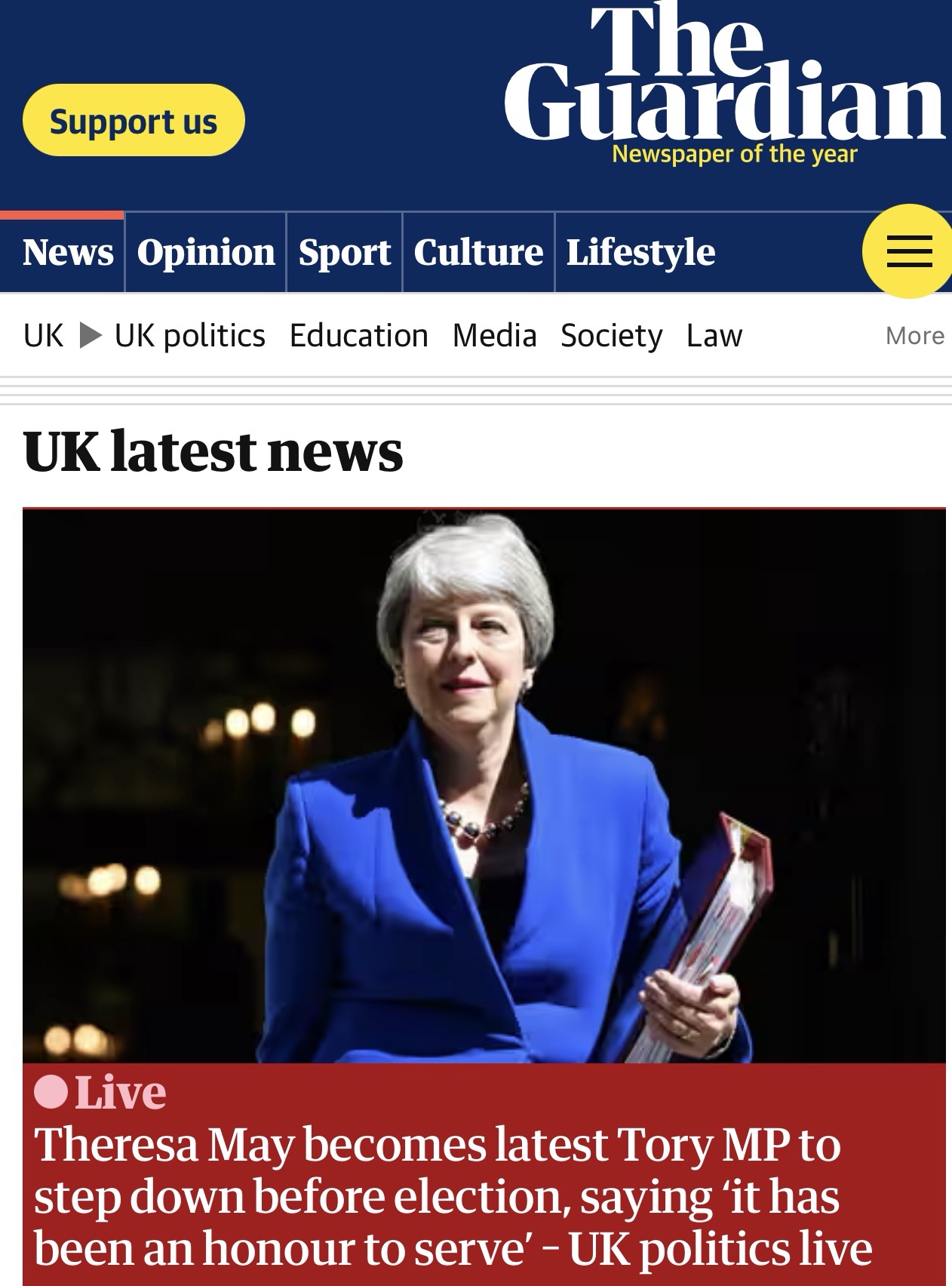Open the News section tab
This screenshot has height=1286, width=952.
68,252
